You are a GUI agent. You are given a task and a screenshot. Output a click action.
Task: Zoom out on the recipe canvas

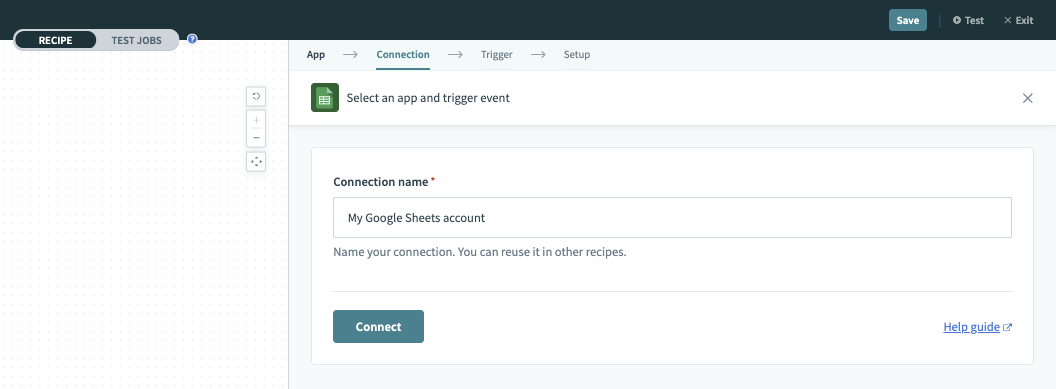coord(256,137)
